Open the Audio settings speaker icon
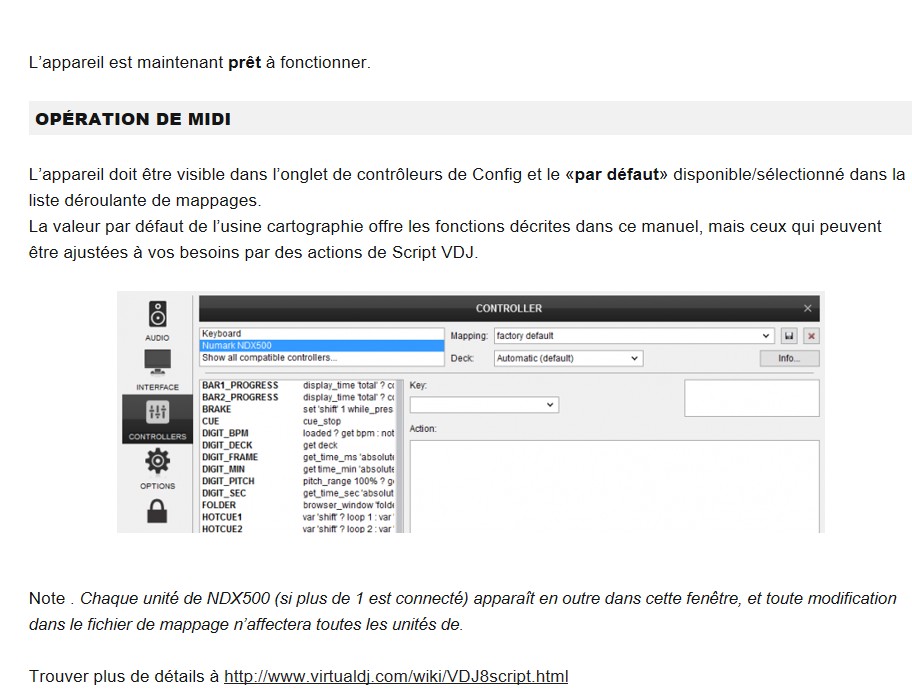The image size is (912, 693). coord(157,314)
